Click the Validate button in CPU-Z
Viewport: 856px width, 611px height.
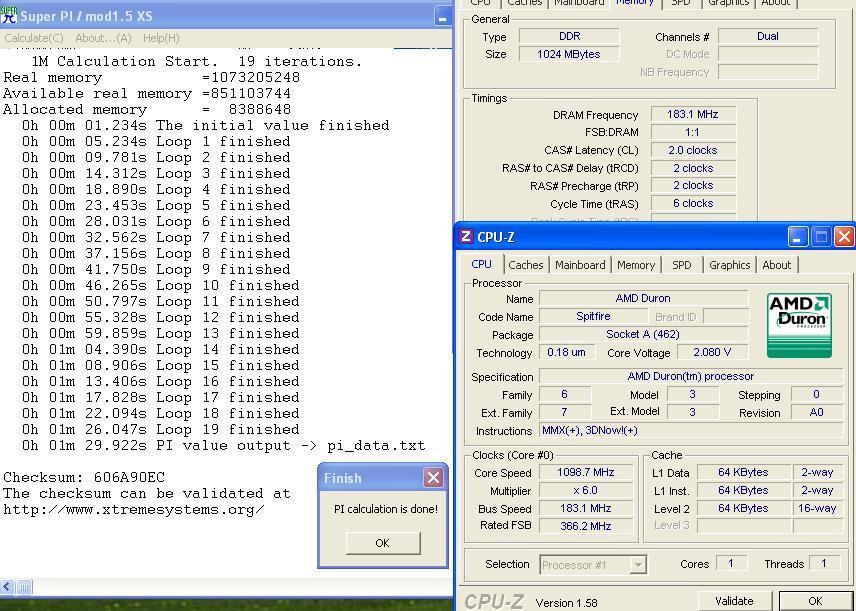pyautogui.click(x=734, y=601)
